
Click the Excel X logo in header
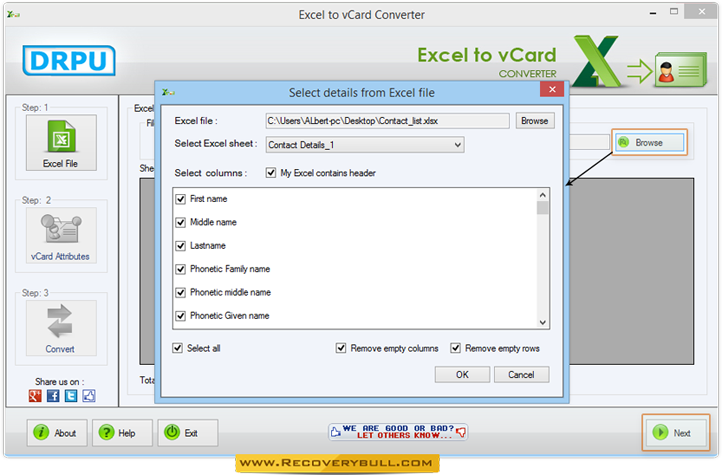(x=597, y=61)
